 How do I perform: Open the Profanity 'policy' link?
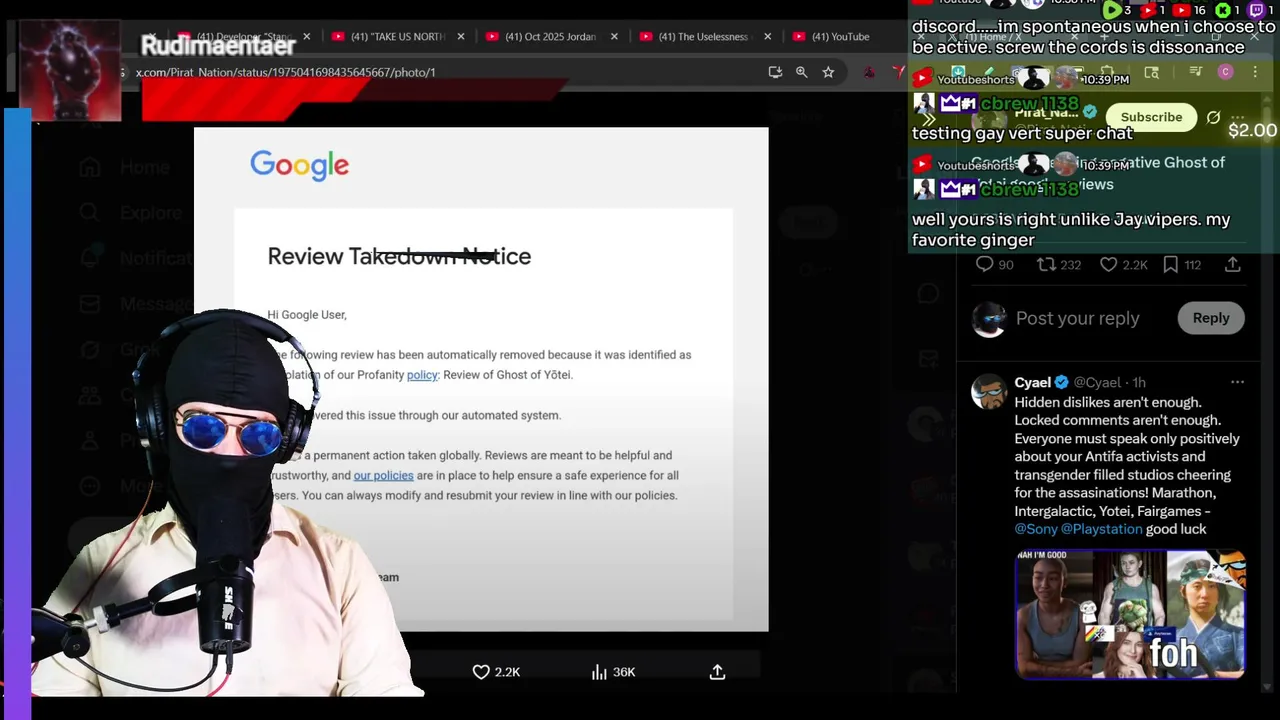point(422,375)
